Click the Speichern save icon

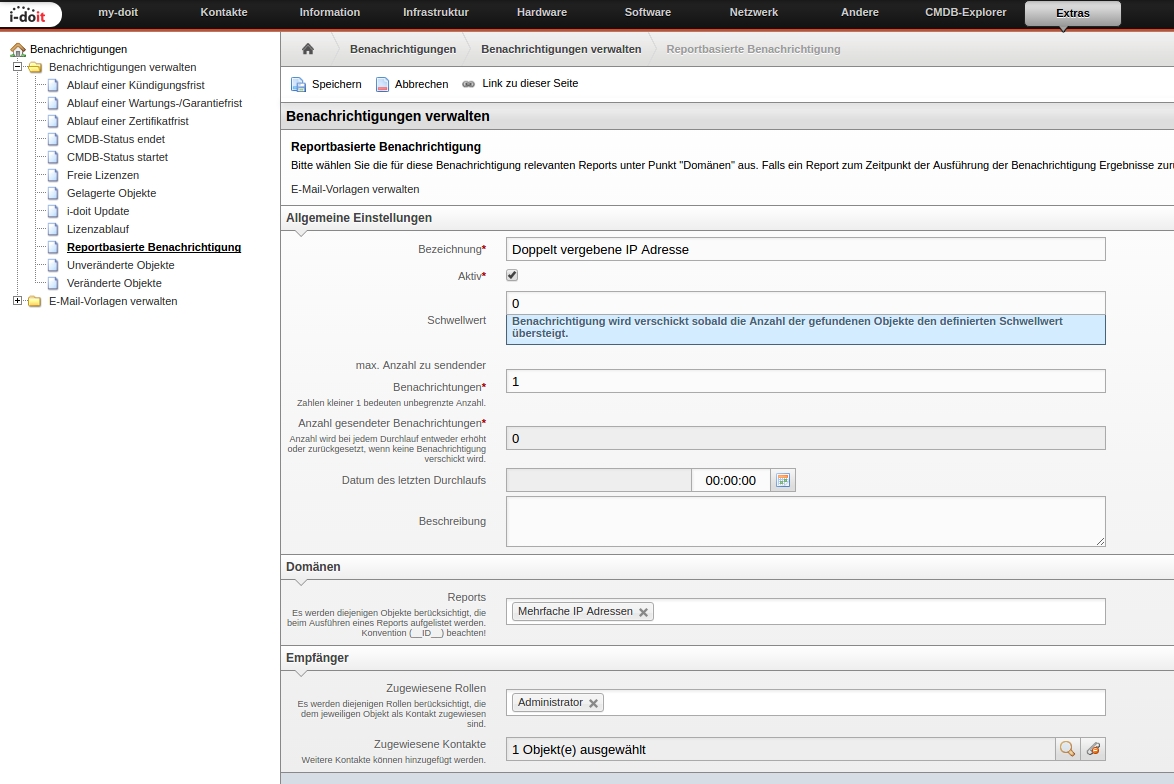[x=299, y=84]
